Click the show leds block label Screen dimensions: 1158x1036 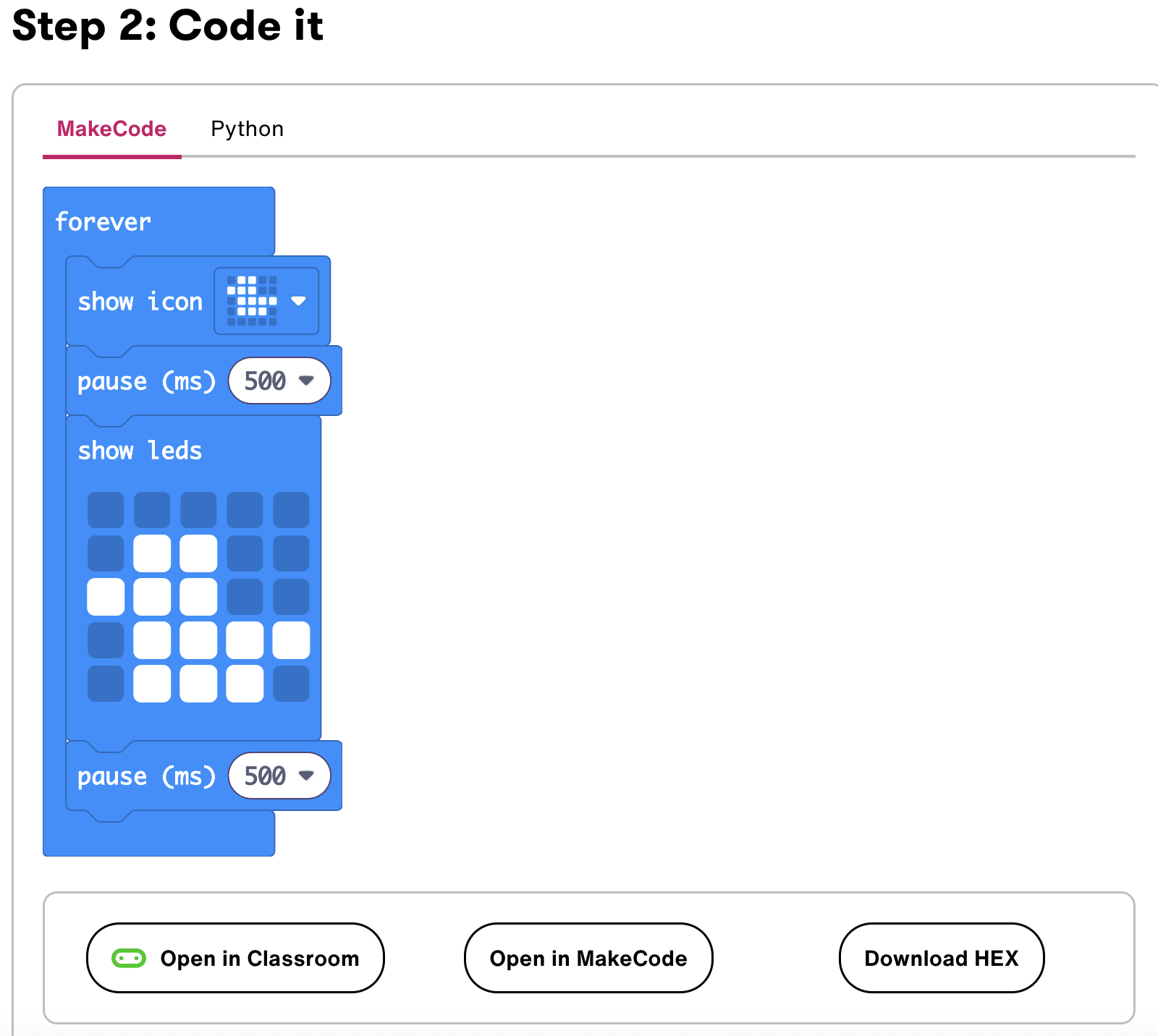(x=140, y=451)
